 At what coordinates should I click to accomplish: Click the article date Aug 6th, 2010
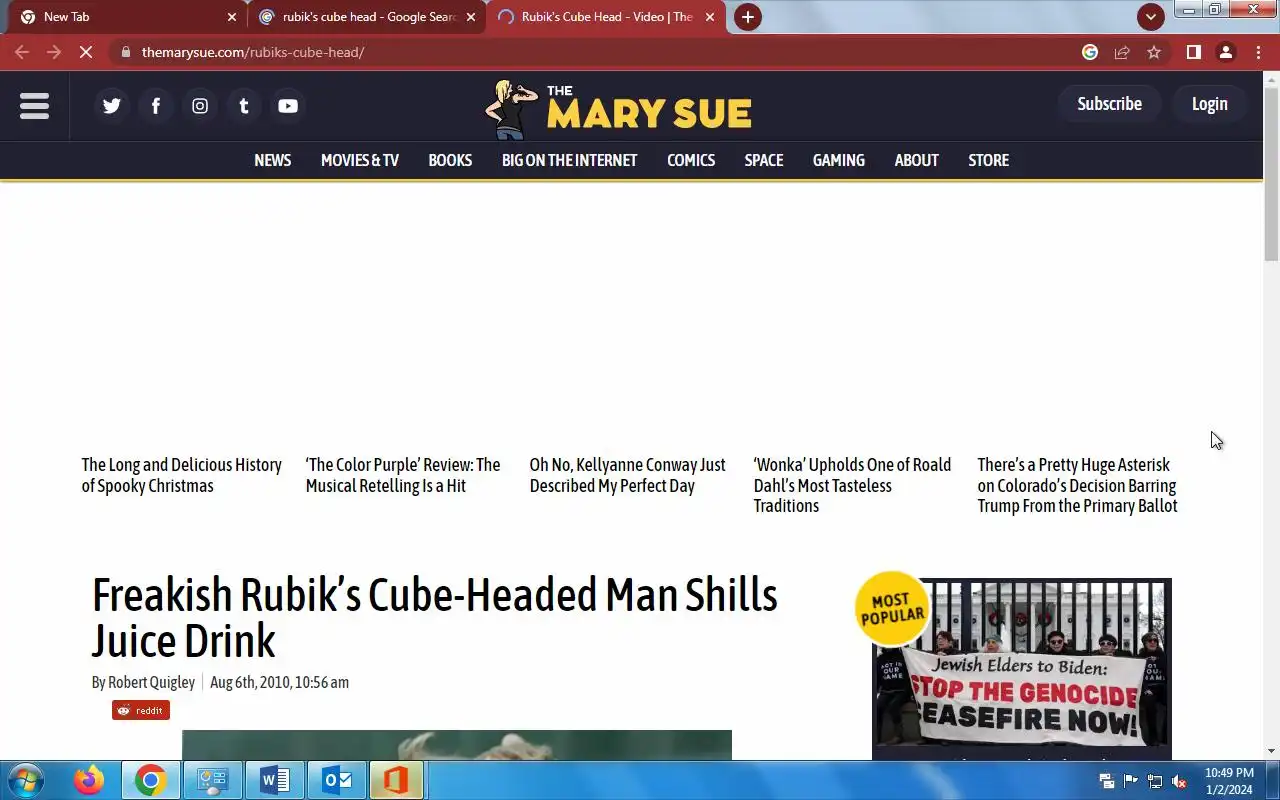point(280,682)
